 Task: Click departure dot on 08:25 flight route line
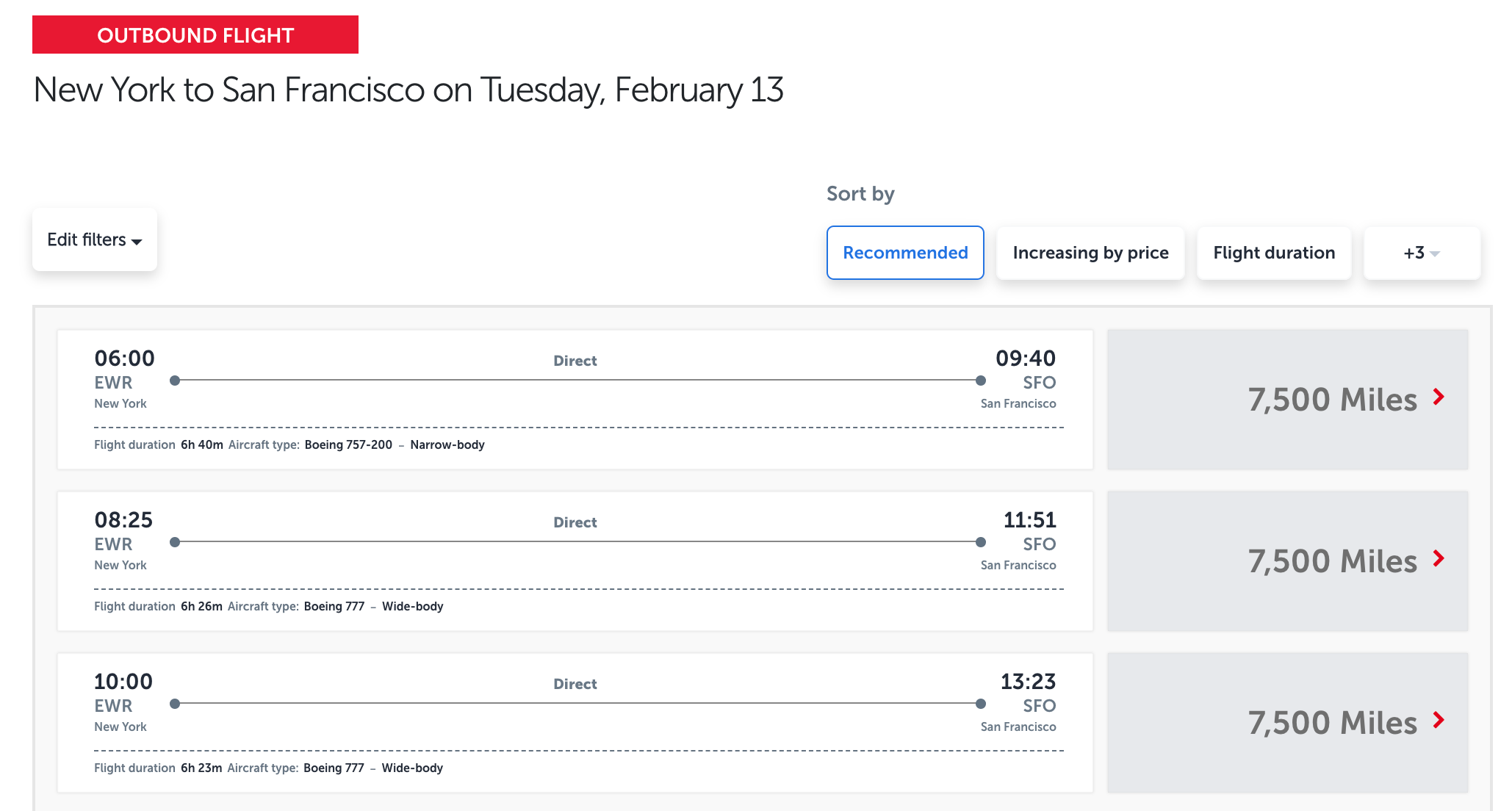(175, 542)
